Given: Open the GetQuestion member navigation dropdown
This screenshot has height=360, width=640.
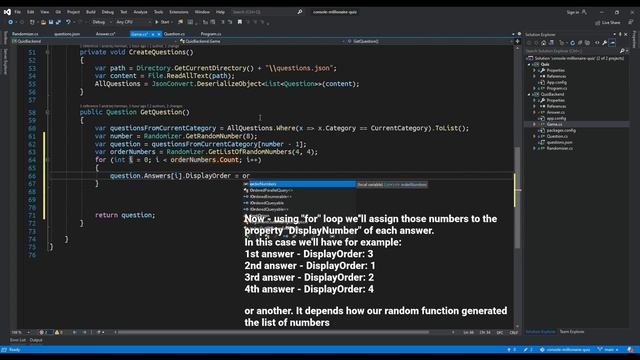Looking at the screenshot, I should click(x=431, y=41).
